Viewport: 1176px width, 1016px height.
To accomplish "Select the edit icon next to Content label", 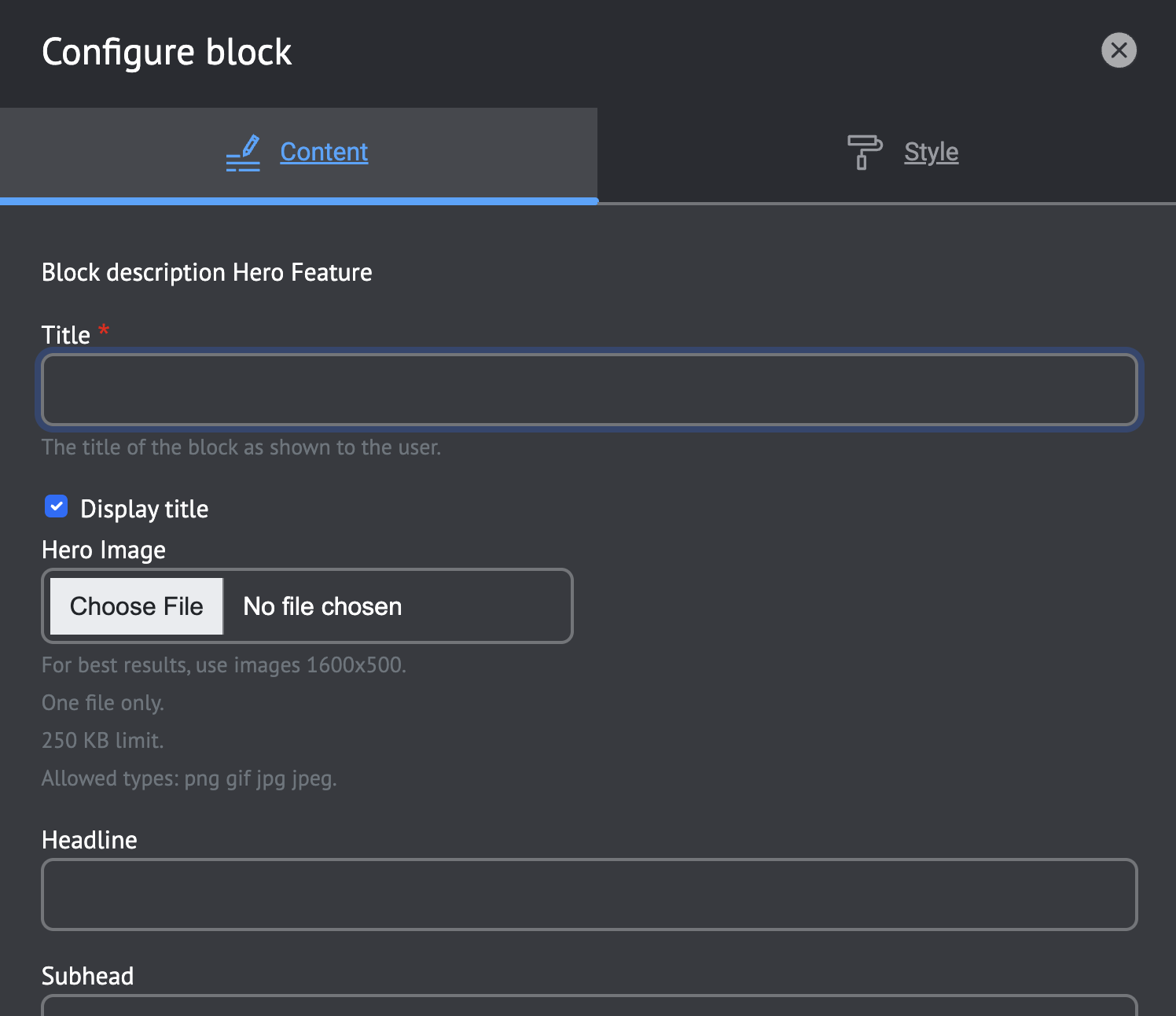I will [x=243, y=152].
